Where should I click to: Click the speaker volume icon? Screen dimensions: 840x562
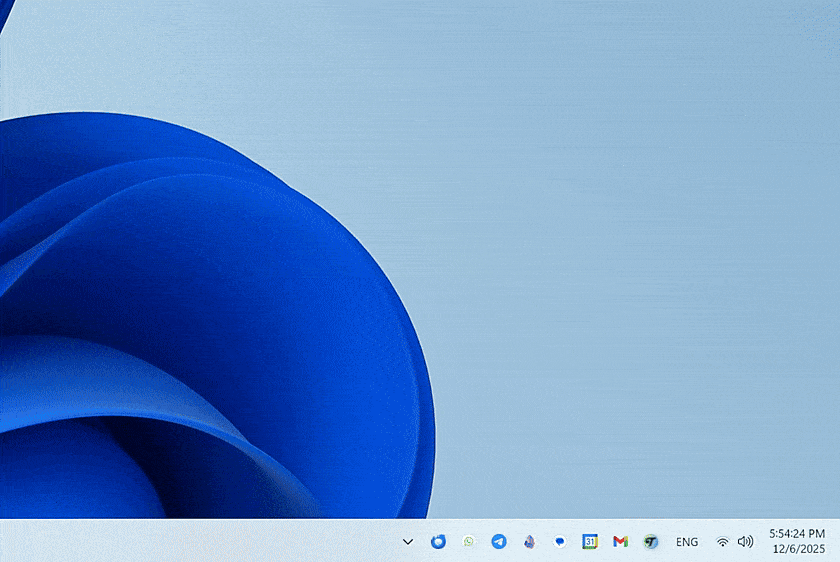click(x=745, y=542)
